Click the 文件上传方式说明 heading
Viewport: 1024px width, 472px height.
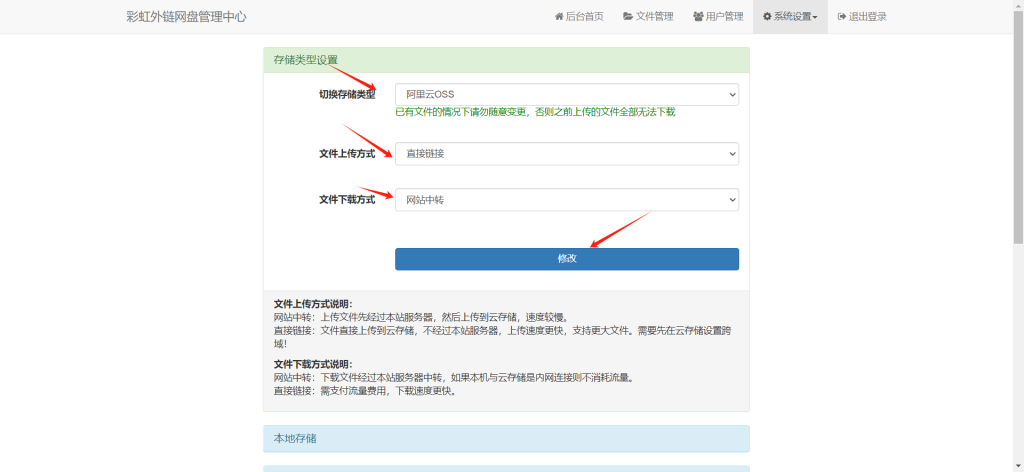[313, 304]
